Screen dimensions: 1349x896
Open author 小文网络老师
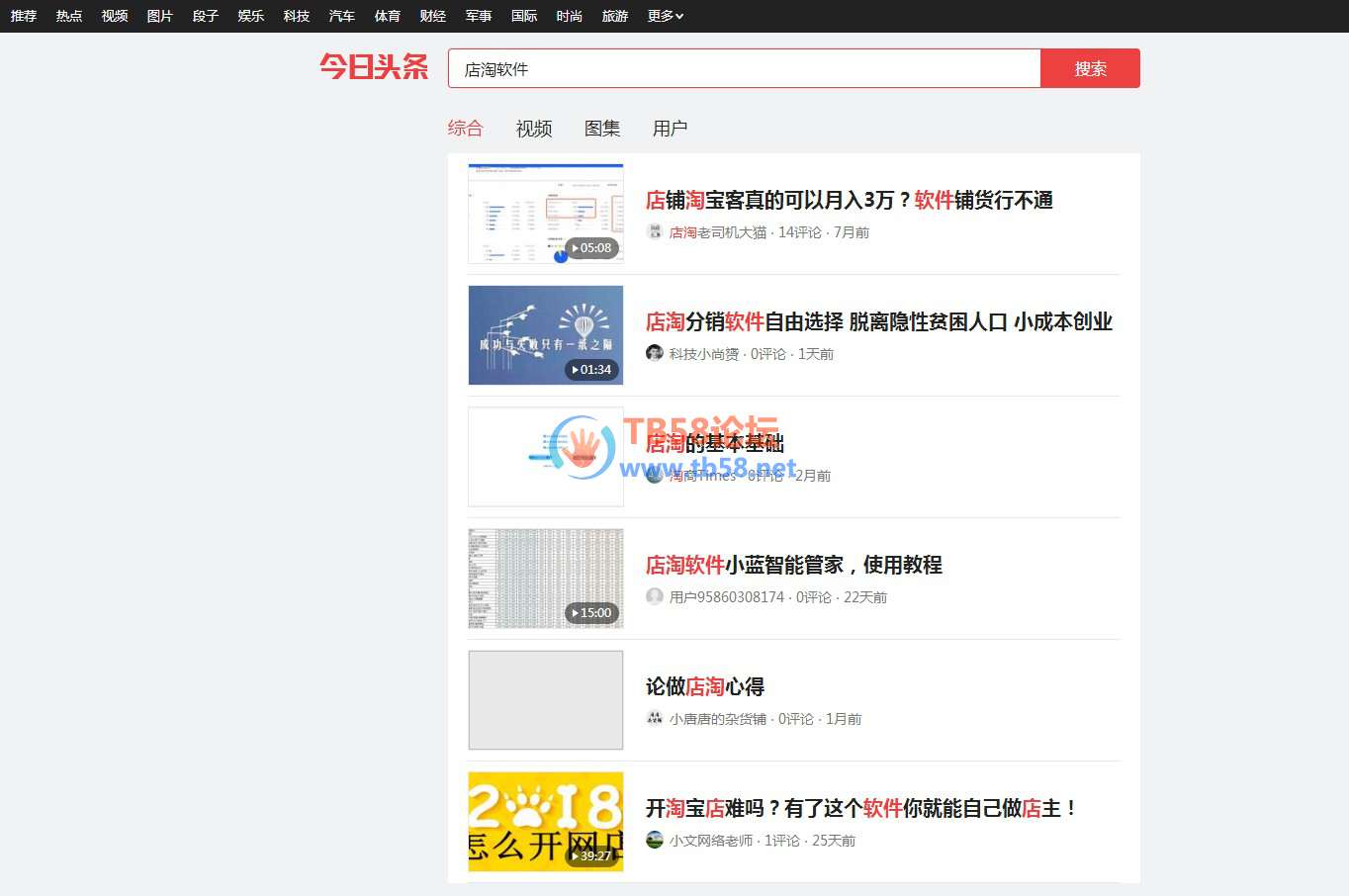coord(711,841)
